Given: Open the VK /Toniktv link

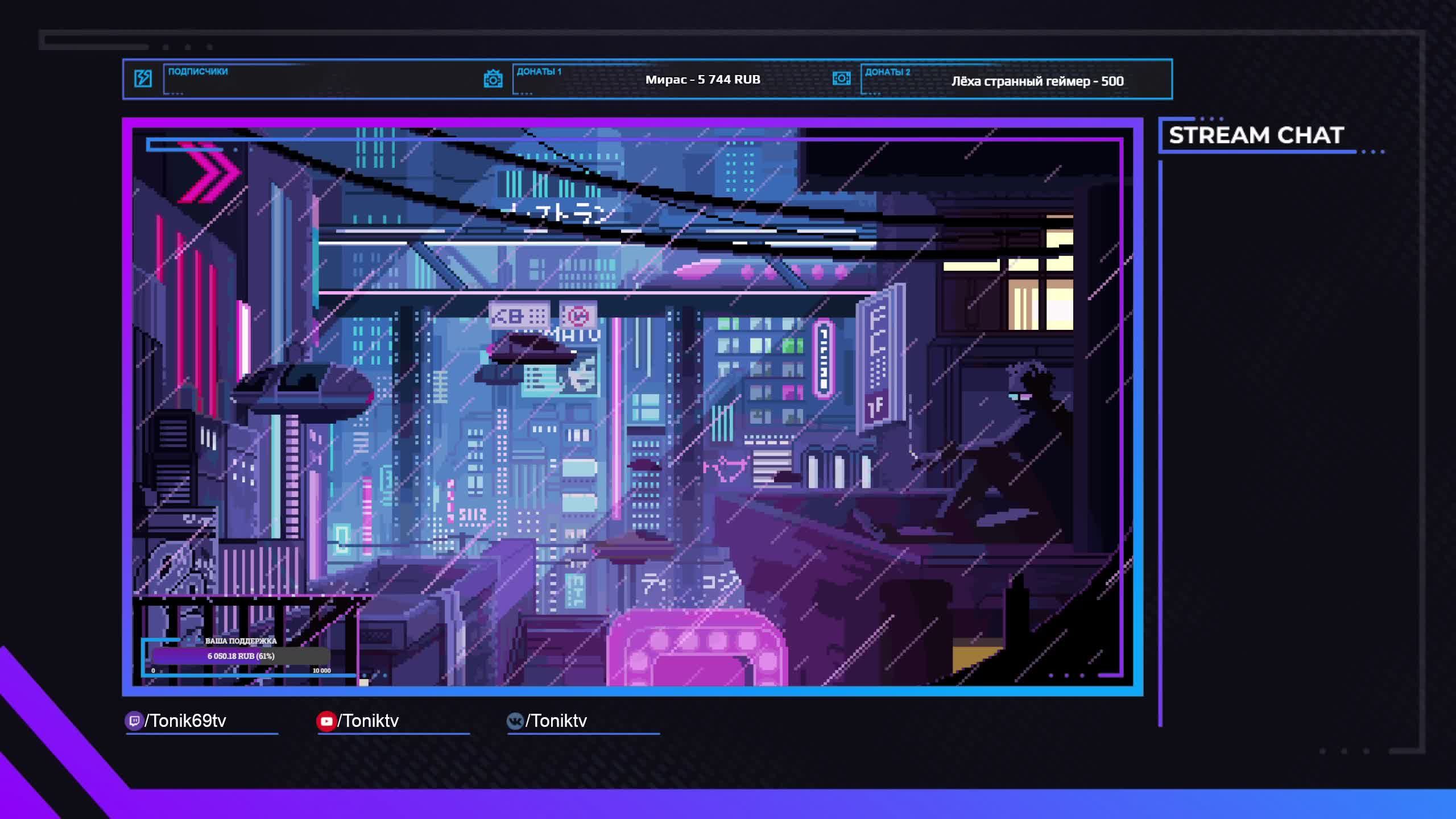Looking at the screenshot, I should point(556,721).
